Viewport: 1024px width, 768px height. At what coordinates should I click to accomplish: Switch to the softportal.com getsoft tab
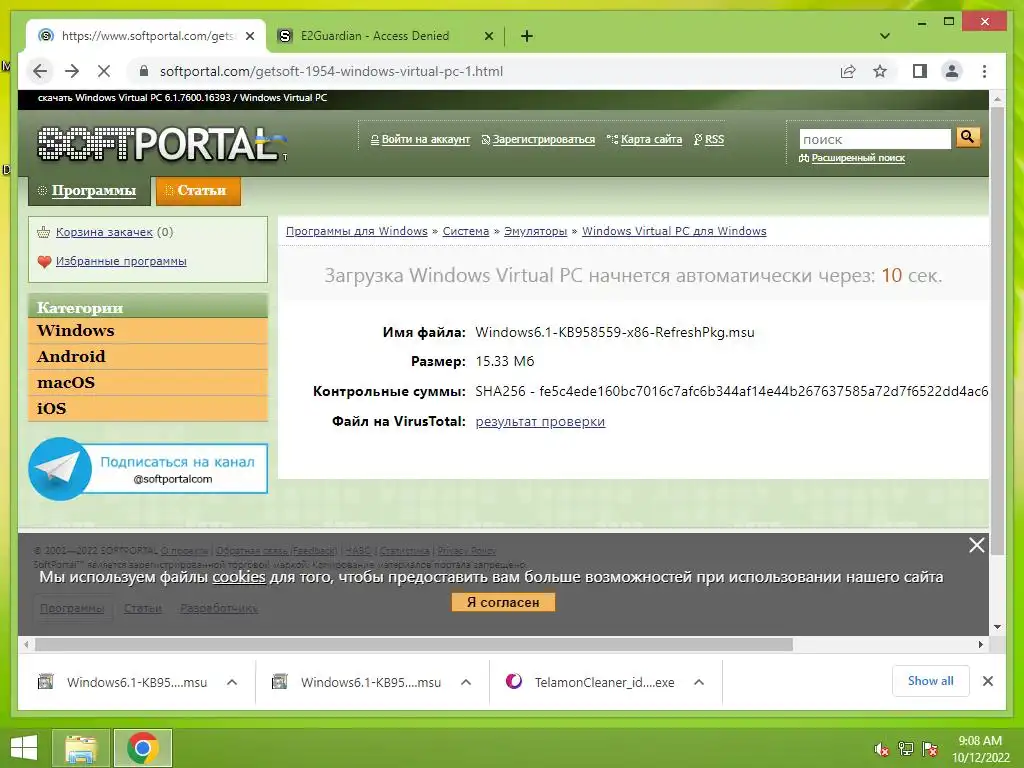tap(146, 36)
